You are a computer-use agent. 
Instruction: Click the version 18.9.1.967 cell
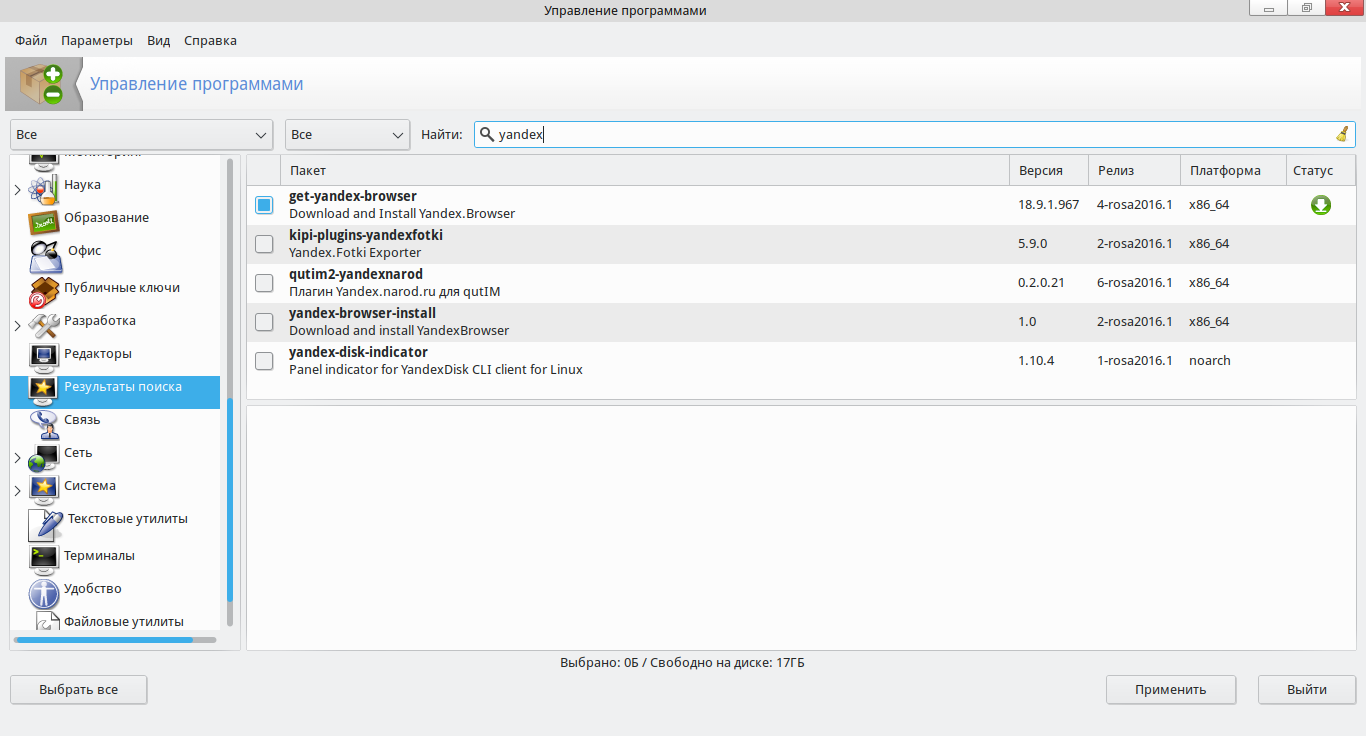coord(1048,205)
